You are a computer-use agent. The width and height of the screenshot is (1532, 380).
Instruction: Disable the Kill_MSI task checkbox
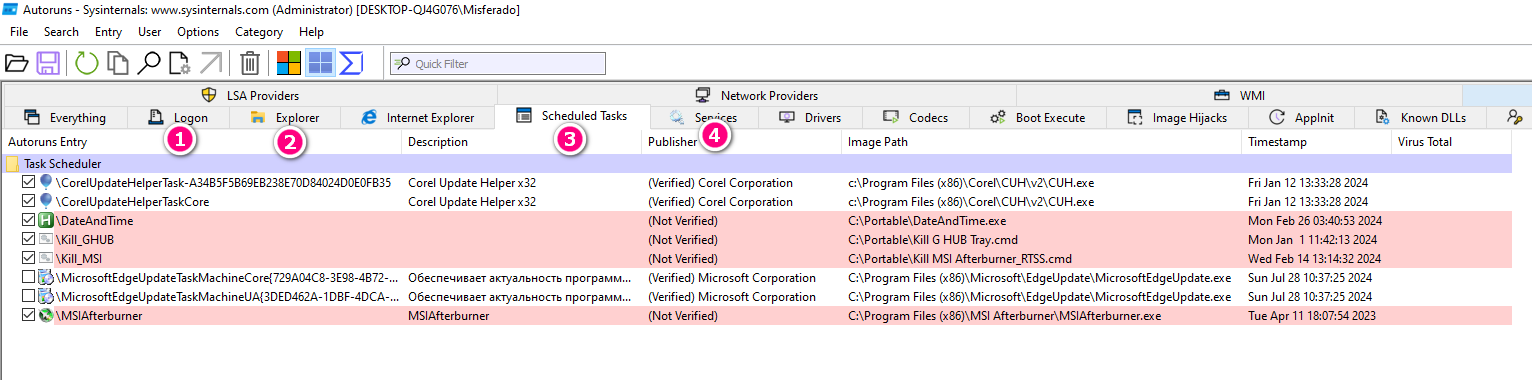click(x=28, y=259)
